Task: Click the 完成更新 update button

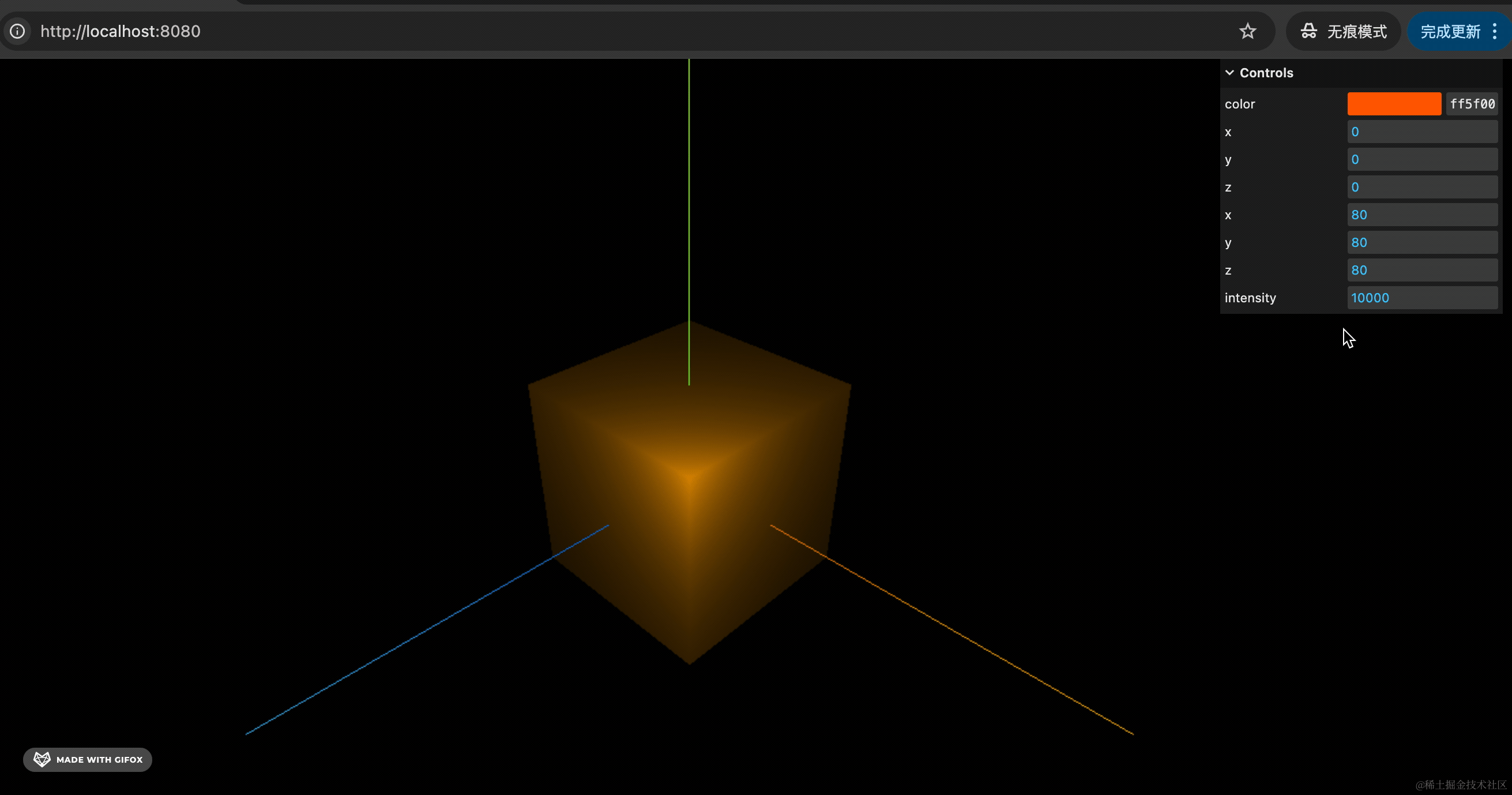Action: point(1450,31)
